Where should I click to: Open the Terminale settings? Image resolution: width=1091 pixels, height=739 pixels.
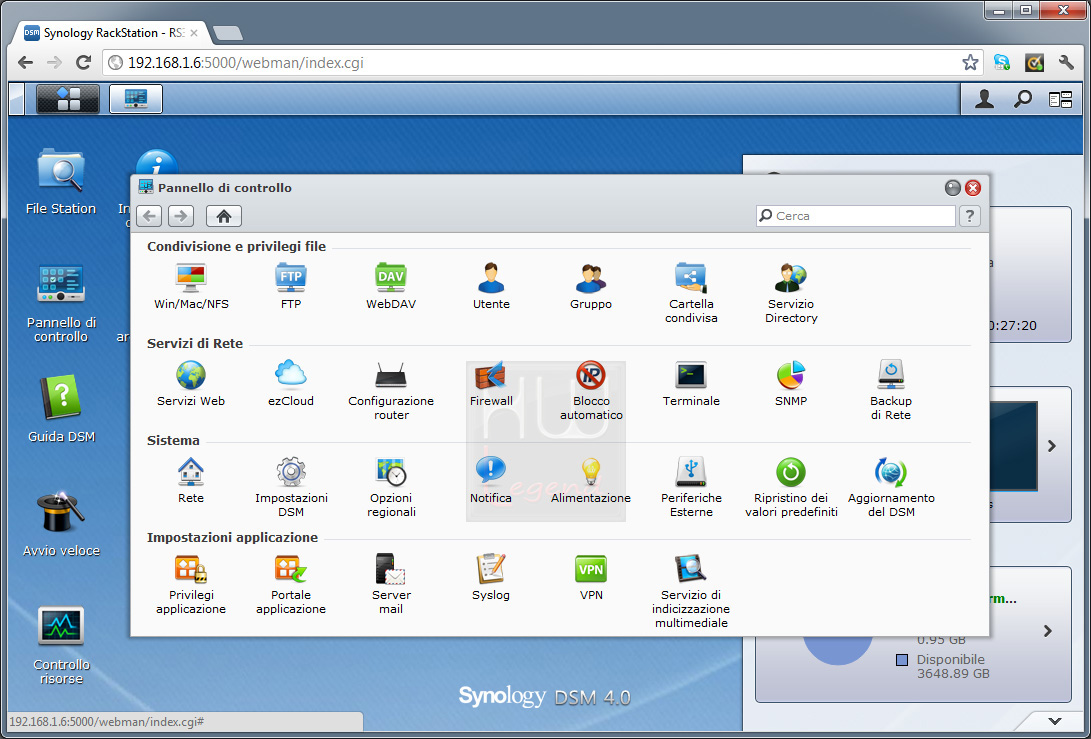[691, 383]
